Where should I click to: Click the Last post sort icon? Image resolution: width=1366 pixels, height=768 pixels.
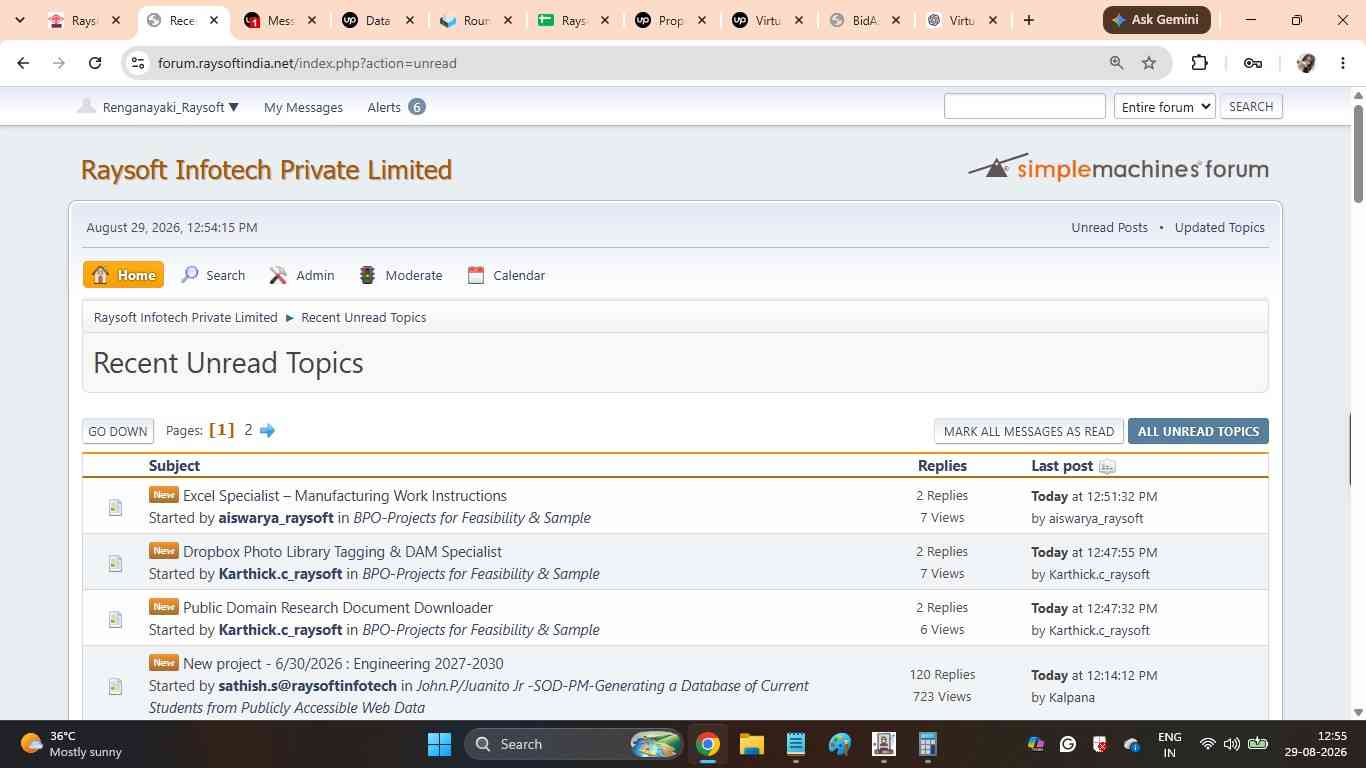tap(1107, 466)
